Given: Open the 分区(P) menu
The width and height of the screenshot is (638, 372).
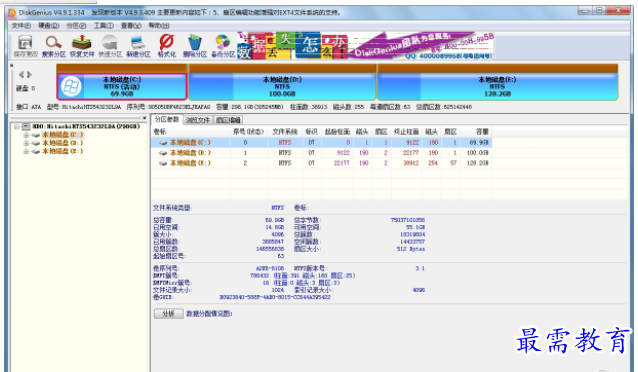Looking at the screenshot, I should [x=76, y=26].
